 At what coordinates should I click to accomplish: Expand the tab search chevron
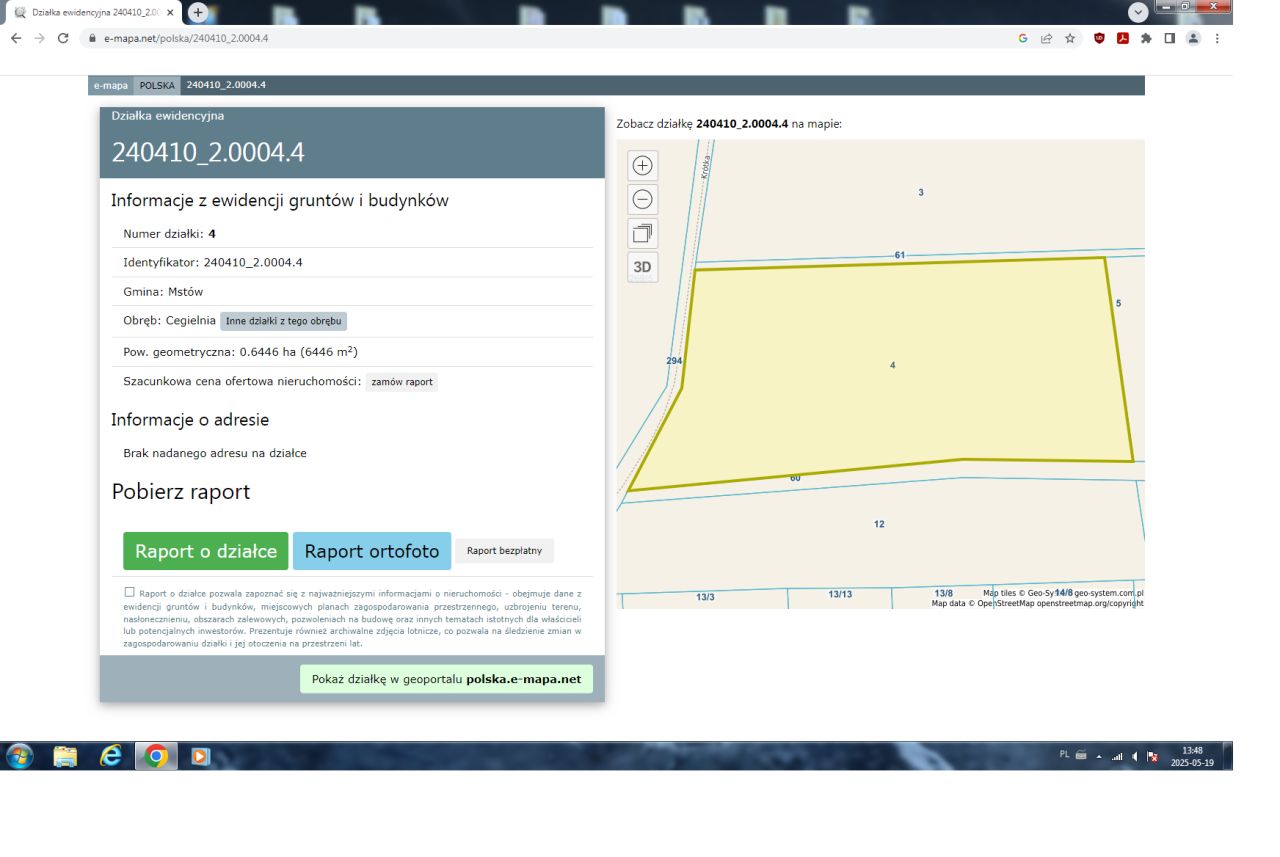pyautogui.click(x=1138, y=11)
